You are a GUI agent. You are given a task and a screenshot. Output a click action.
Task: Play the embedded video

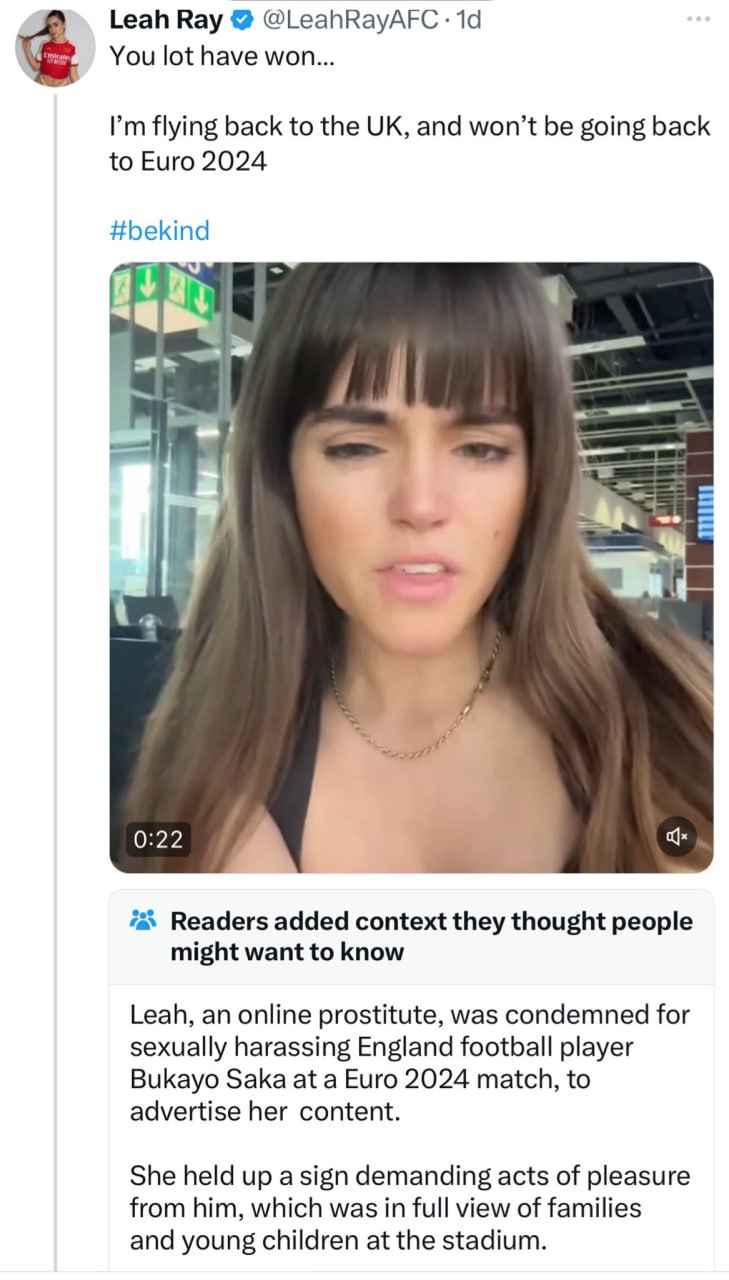411,567
